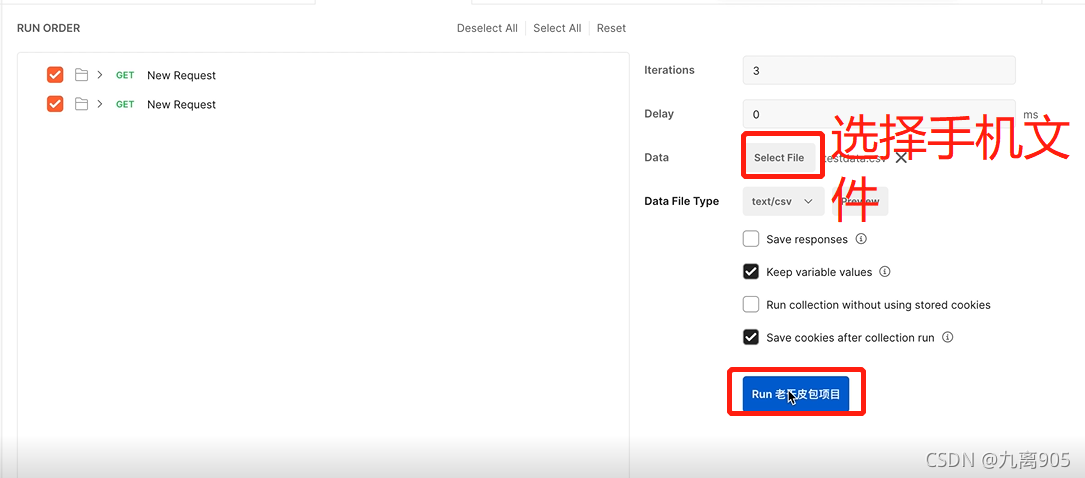Screen dimensions: 1085x478
Task: Disable Save cookies after collection run
Action: coord(751,338)
